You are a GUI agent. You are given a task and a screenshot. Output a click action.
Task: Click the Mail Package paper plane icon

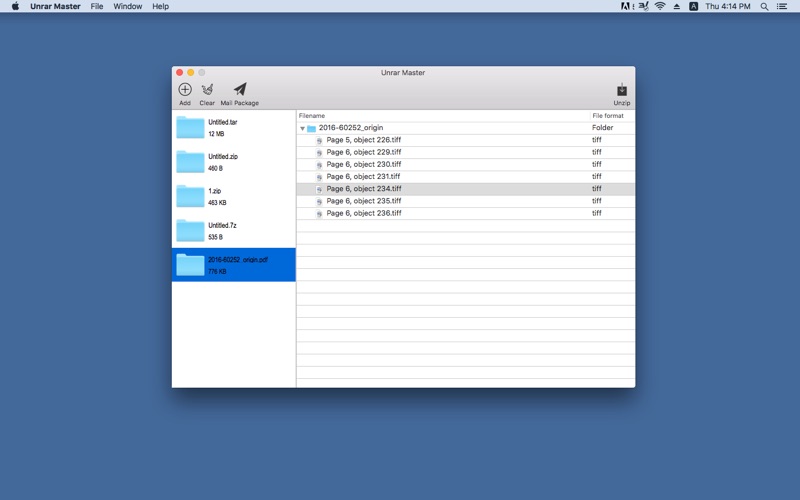(x=240, y=89)
